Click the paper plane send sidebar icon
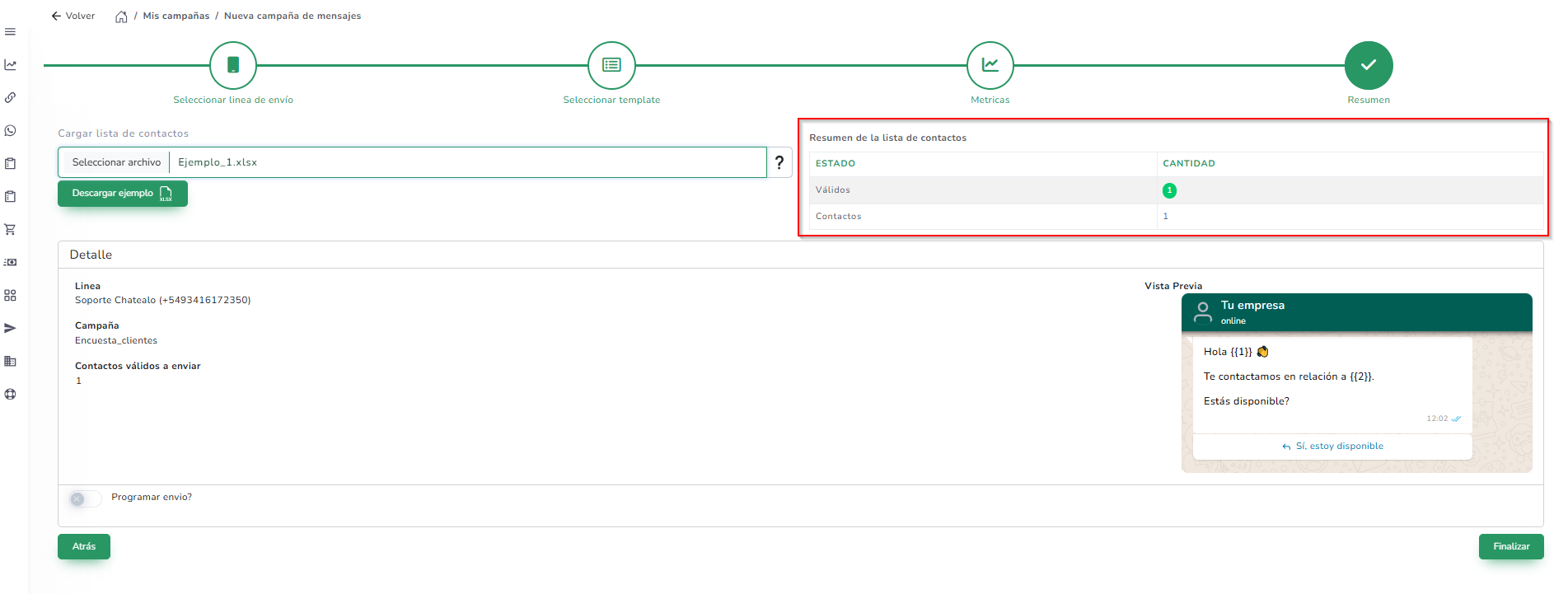 10,329
